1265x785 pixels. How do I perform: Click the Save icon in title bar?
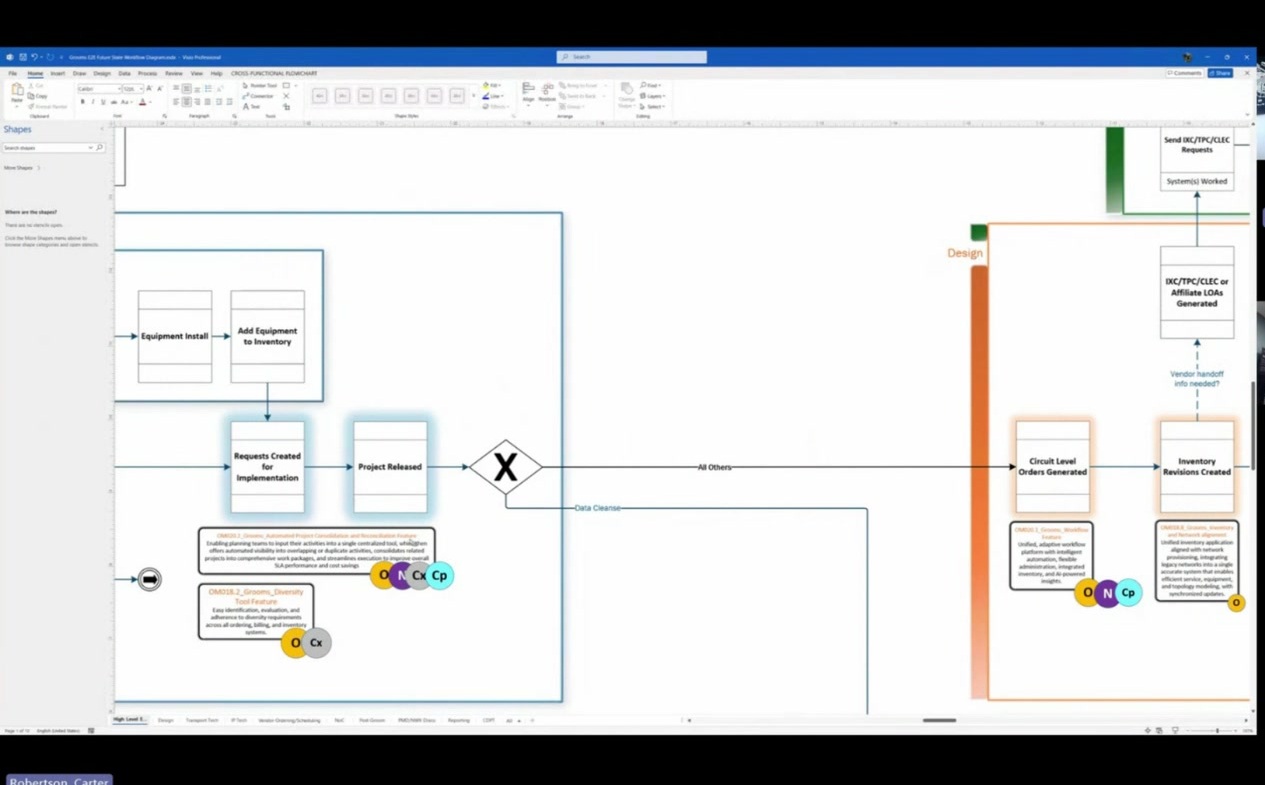coord(23,57)
